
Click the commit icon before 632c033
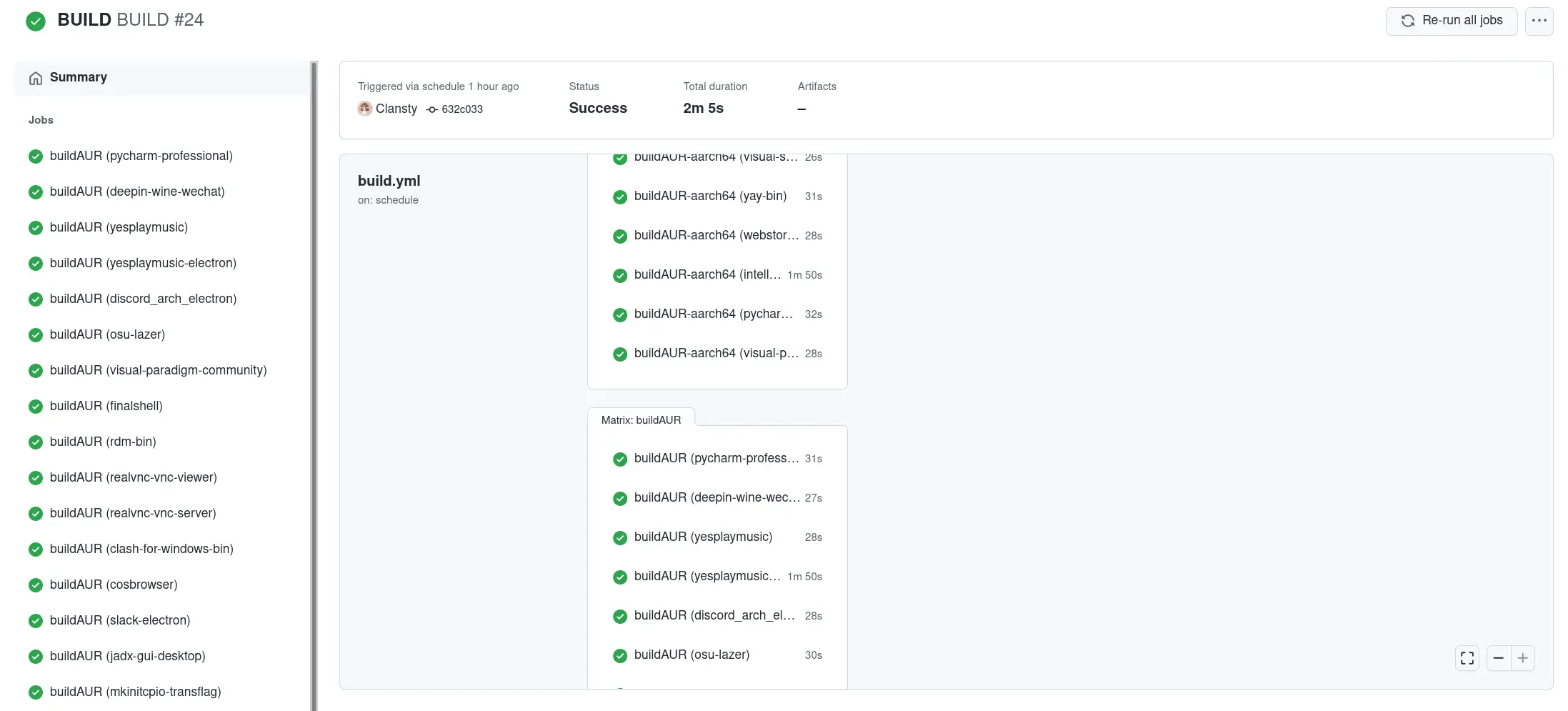[431, 109]
